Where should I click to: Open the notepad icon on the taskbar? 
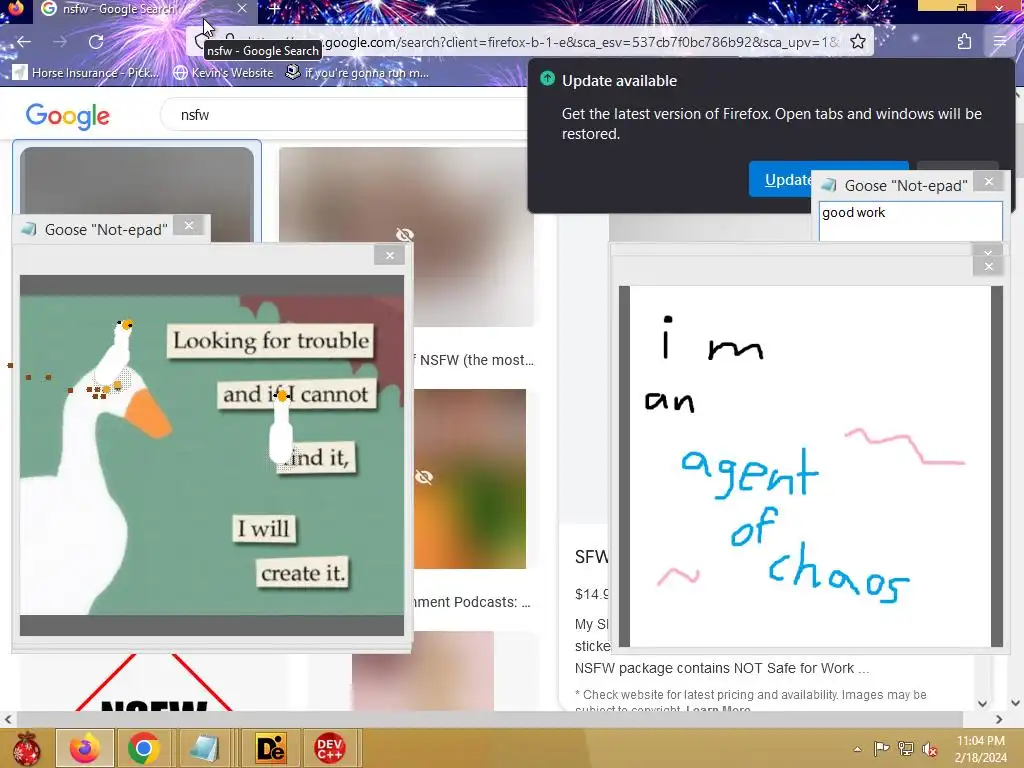(x=204, y=748)
